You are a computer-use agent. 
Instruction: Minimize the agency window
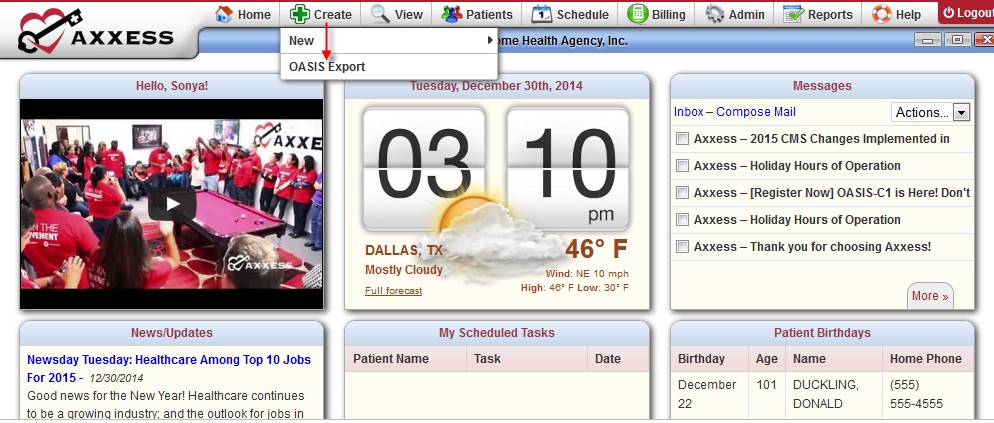click(927, 40)
